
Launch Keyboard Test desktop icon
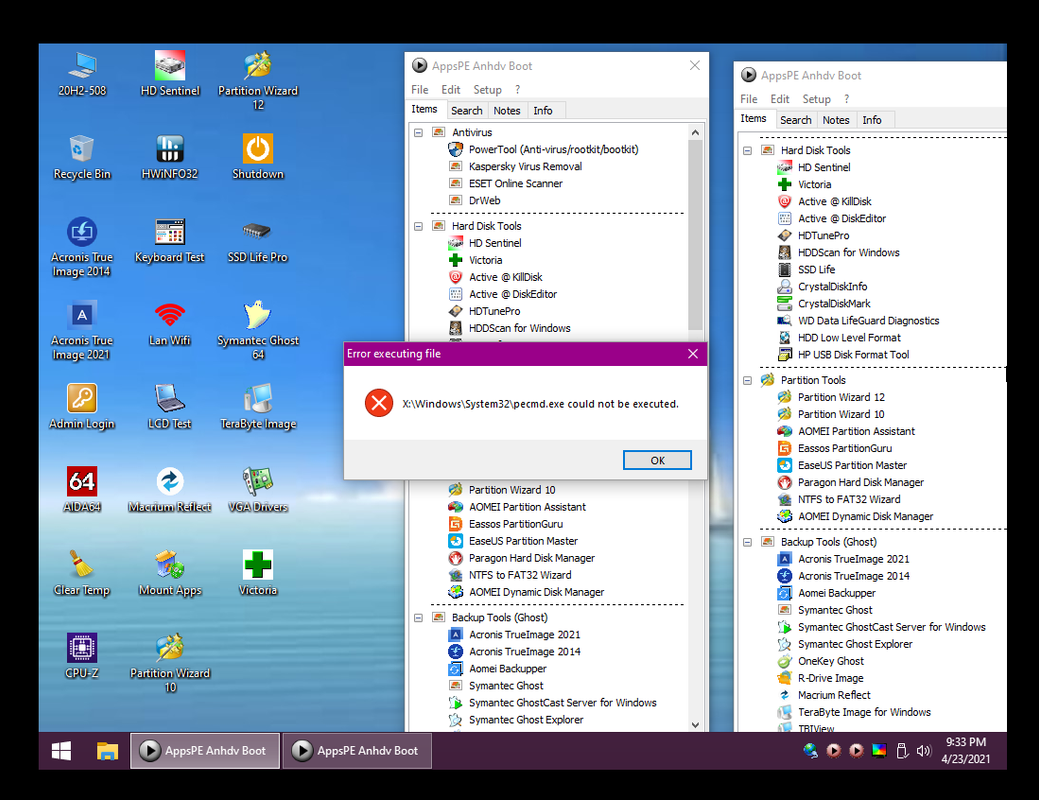170,240
